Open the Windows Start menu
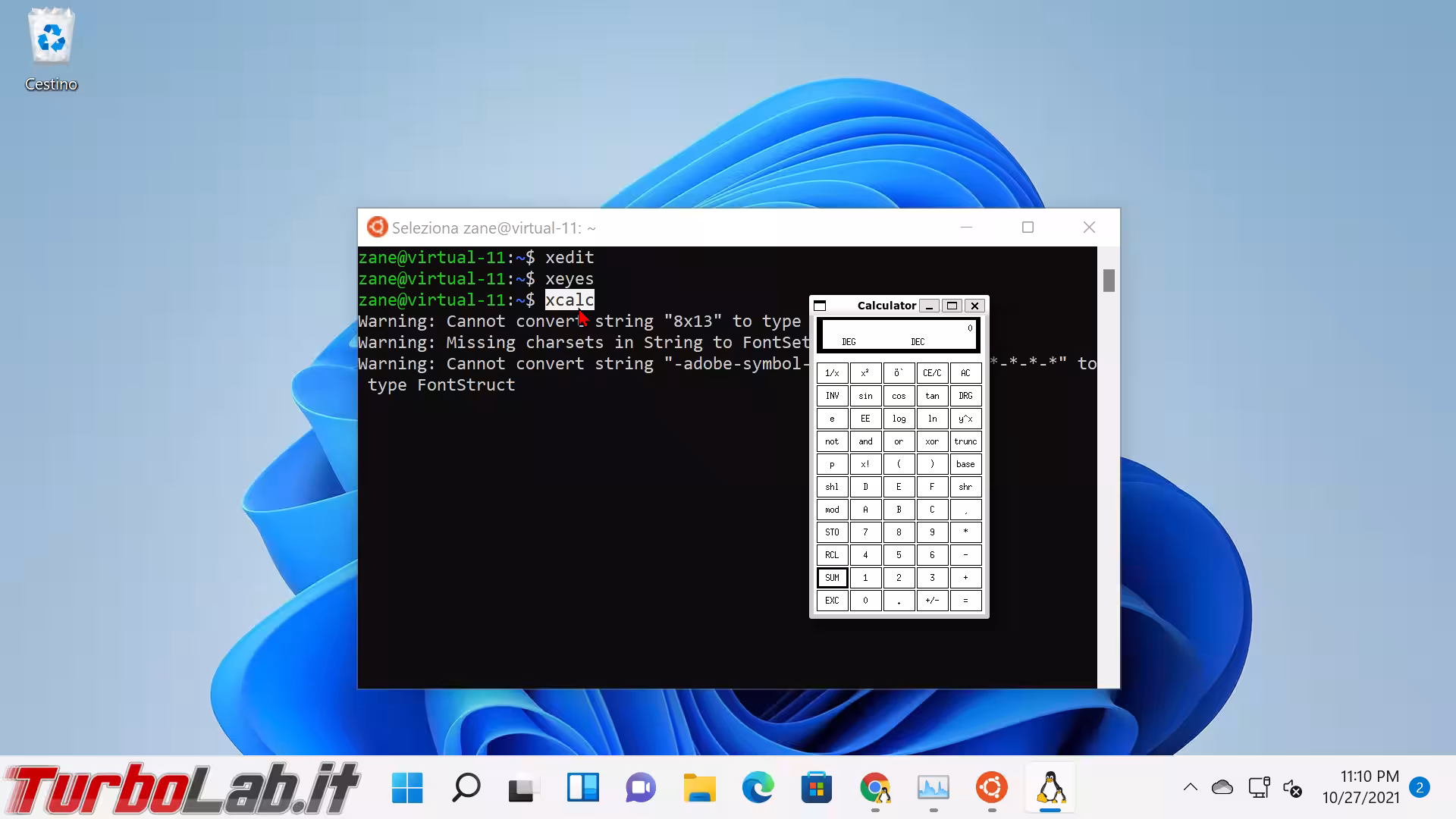The image size is (1456, 819). [x=407, y=788]
